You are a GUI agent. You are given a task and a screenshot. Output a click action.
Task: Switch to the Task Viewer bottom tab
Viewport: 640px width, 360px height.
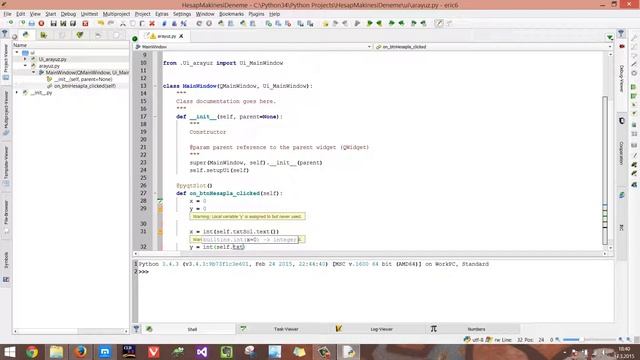284,329
